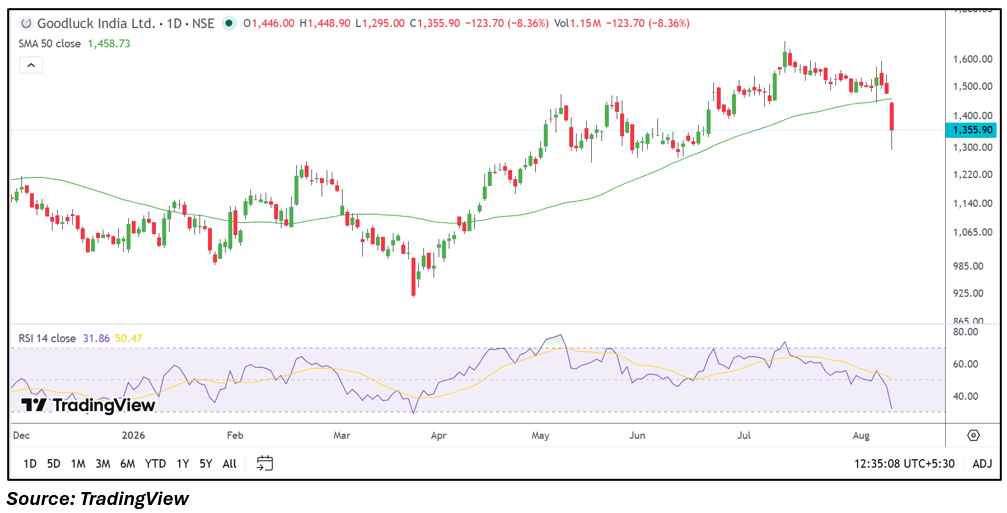The image size is (1007, 513).
Task: Click the TradingView logo on the chart
Action: 88,405
